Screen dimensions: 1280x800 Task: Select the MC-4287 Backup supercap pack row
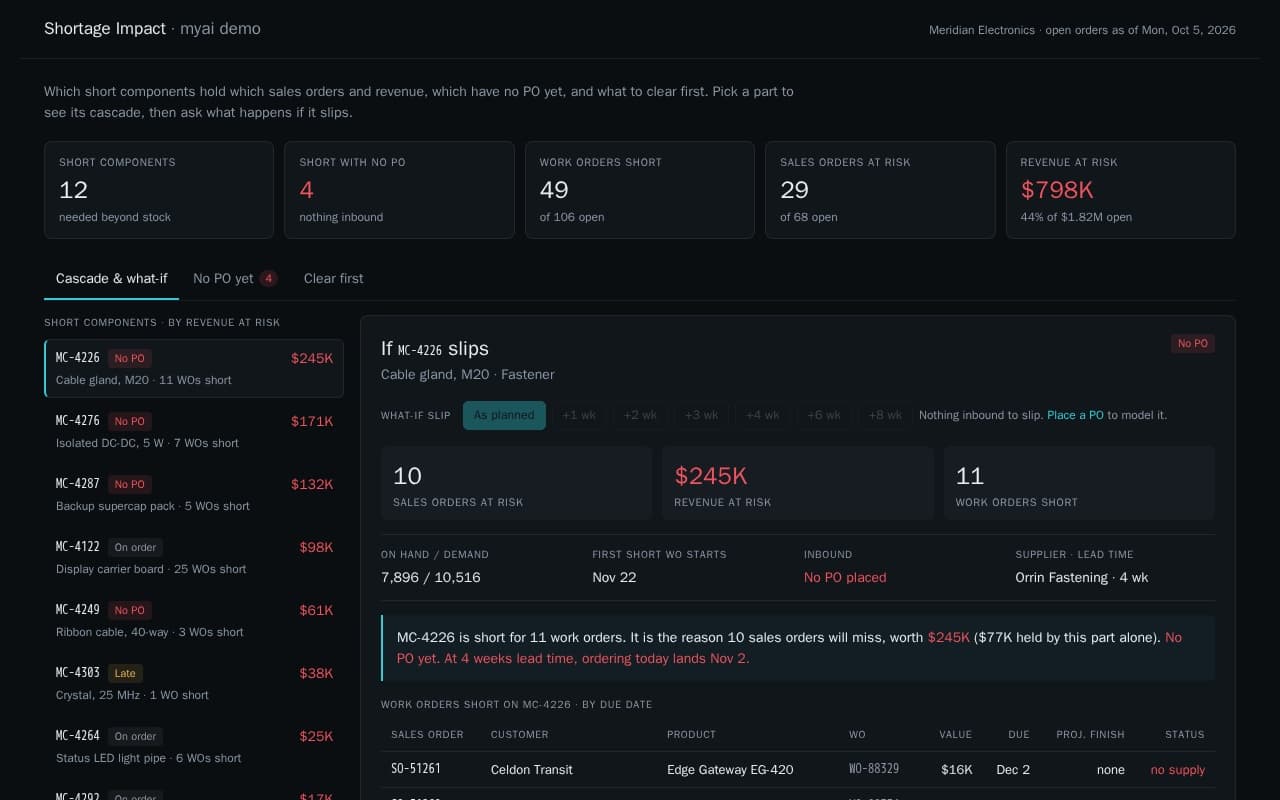[194, 495]
